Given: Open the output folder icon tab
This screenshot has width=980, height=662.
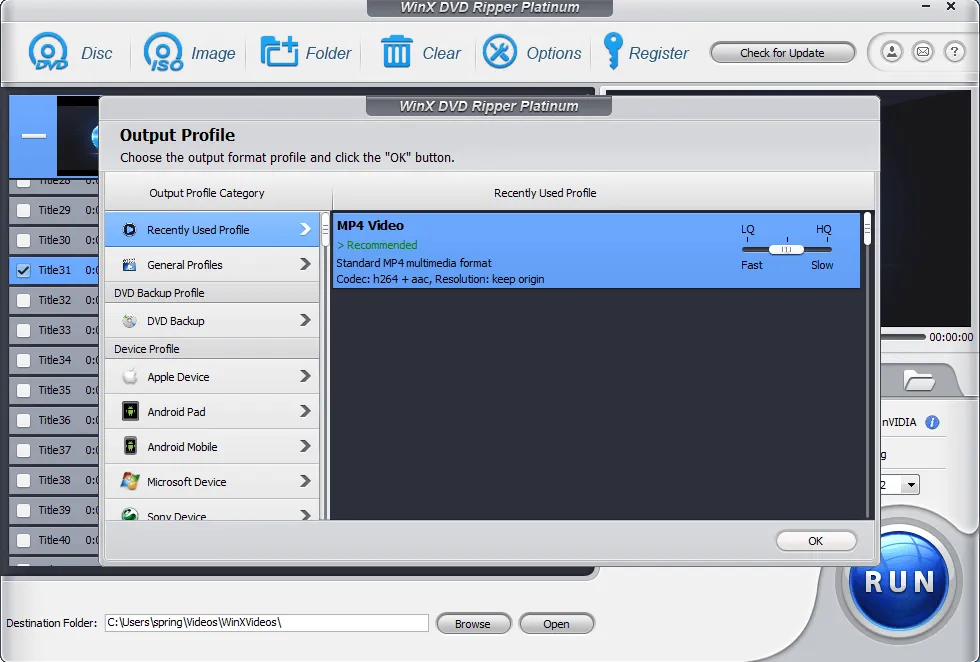Looking at the screenshot, I should pos(918,380).
